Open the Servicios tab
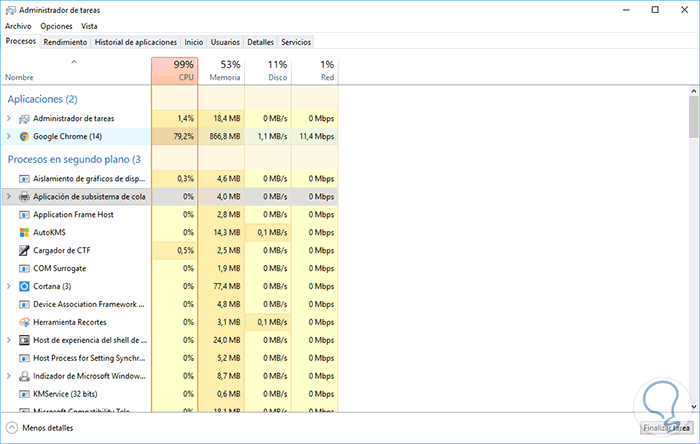Image resolution: width=700 pixels, height=444 pixels. coord(296,42)
